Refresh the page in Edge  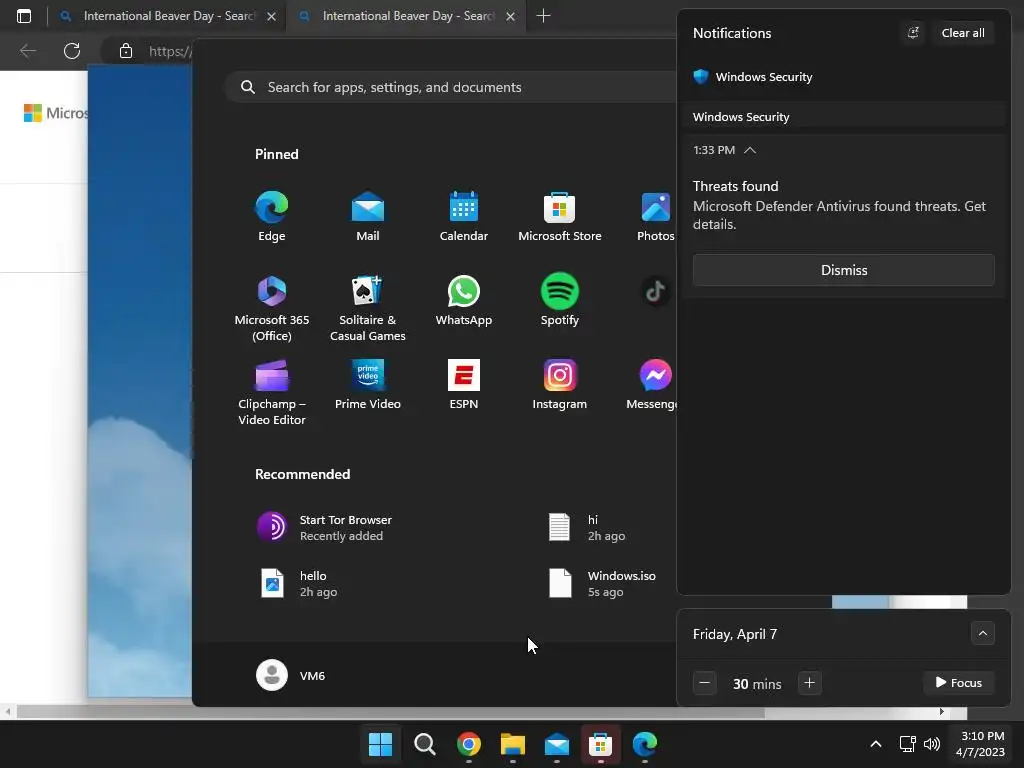pyautogui.click(x=72, y=51)
